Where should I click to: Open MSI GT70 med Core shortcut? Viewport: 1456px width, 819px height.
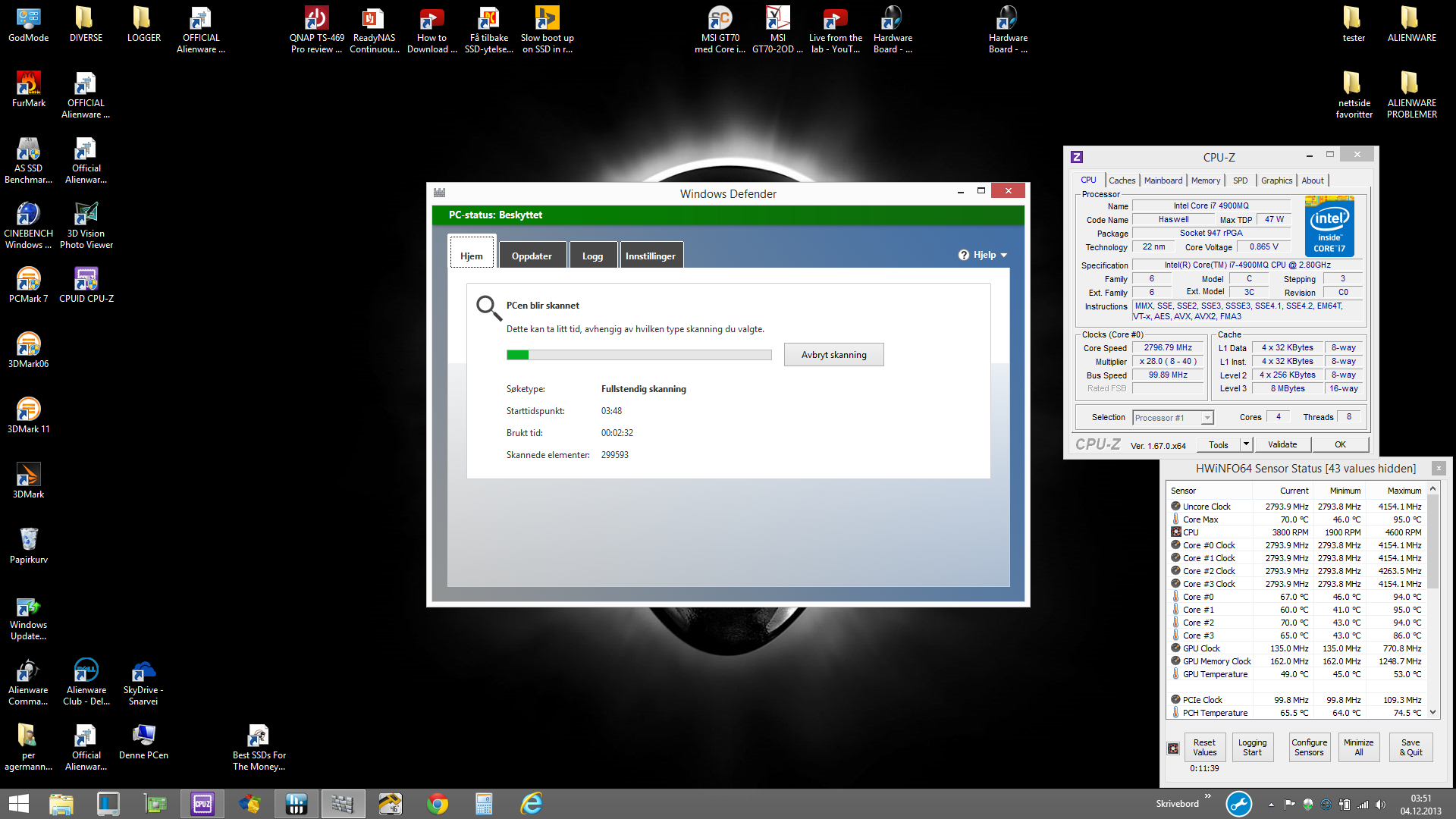coord(720,30)
